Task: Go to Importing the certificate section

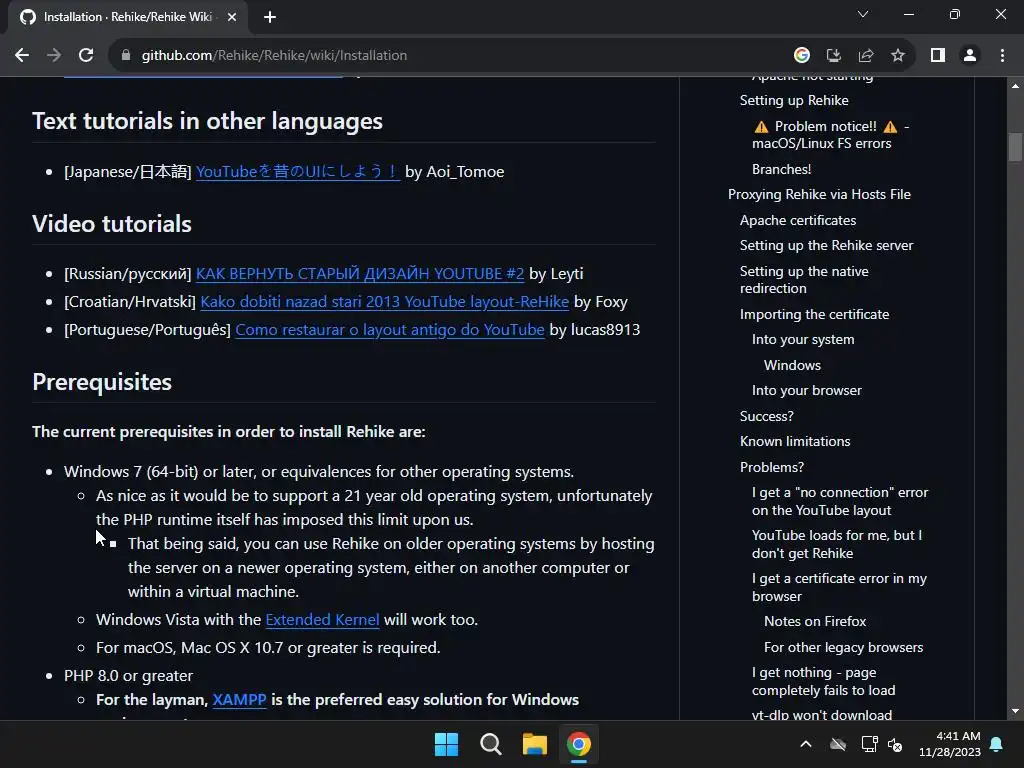Action: (814, 315)
